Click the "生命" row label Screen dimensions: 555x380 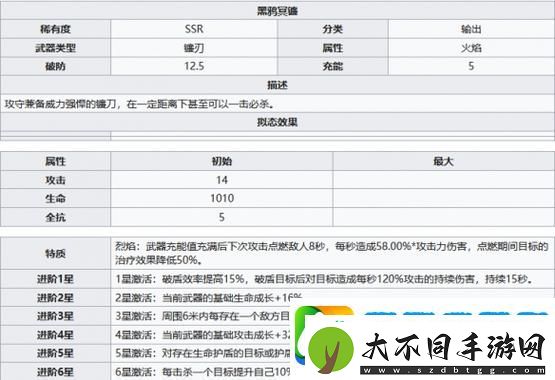point(55,198)
